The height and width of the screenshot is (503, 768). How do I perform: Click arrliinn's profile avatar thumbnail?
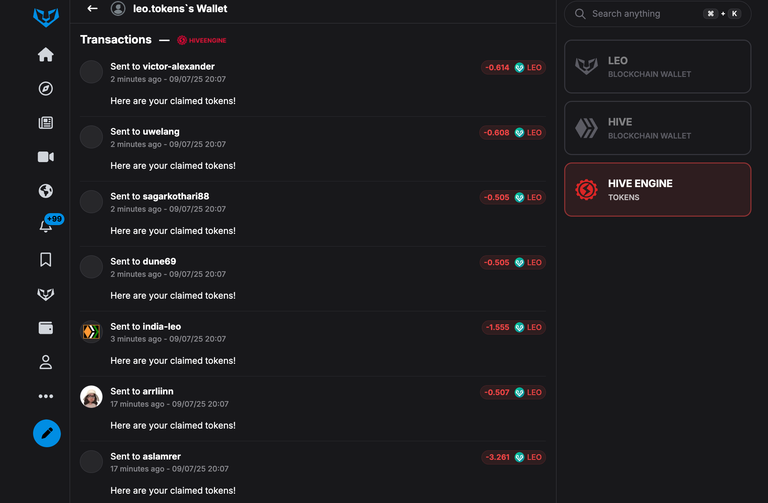click(x=91, y=397)
